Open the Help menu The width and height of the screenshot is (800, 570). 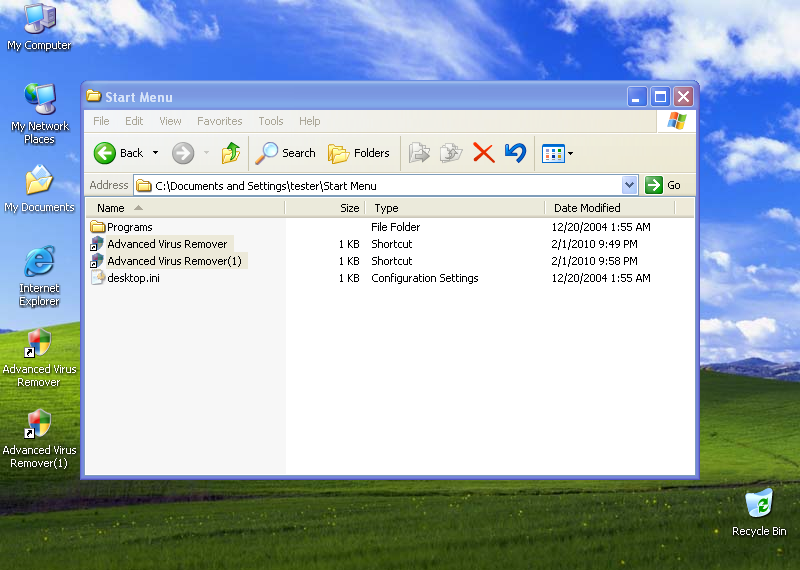click(x=310, y=121)
